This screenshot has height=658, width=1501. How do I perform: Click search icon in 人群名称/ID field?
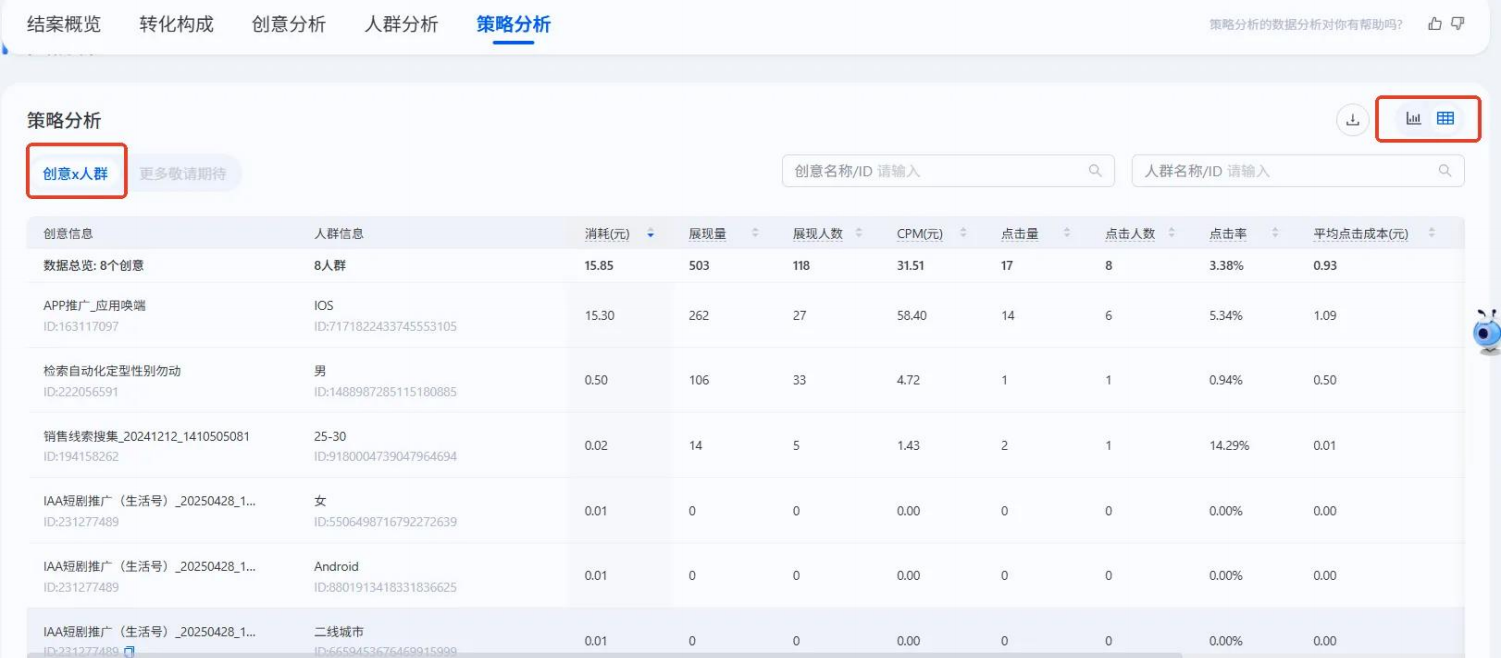[x=1445, y=171]
